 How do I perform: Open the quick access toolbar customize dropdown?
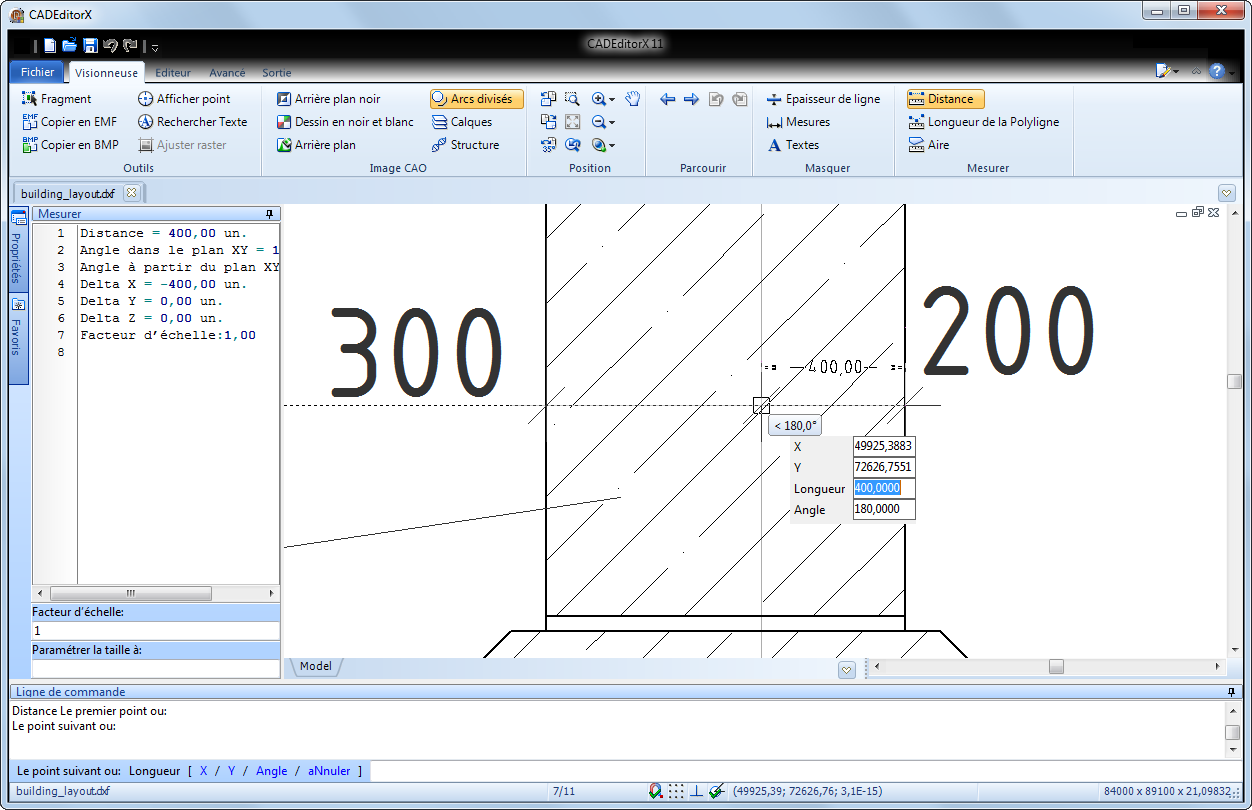point(155,47)
